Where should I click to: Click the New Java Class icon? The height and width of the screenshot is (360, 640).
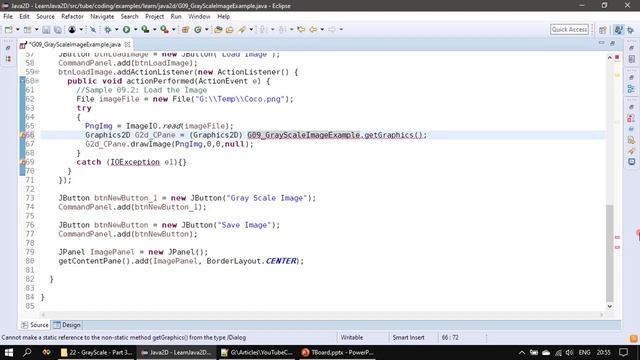coord(198,29)
